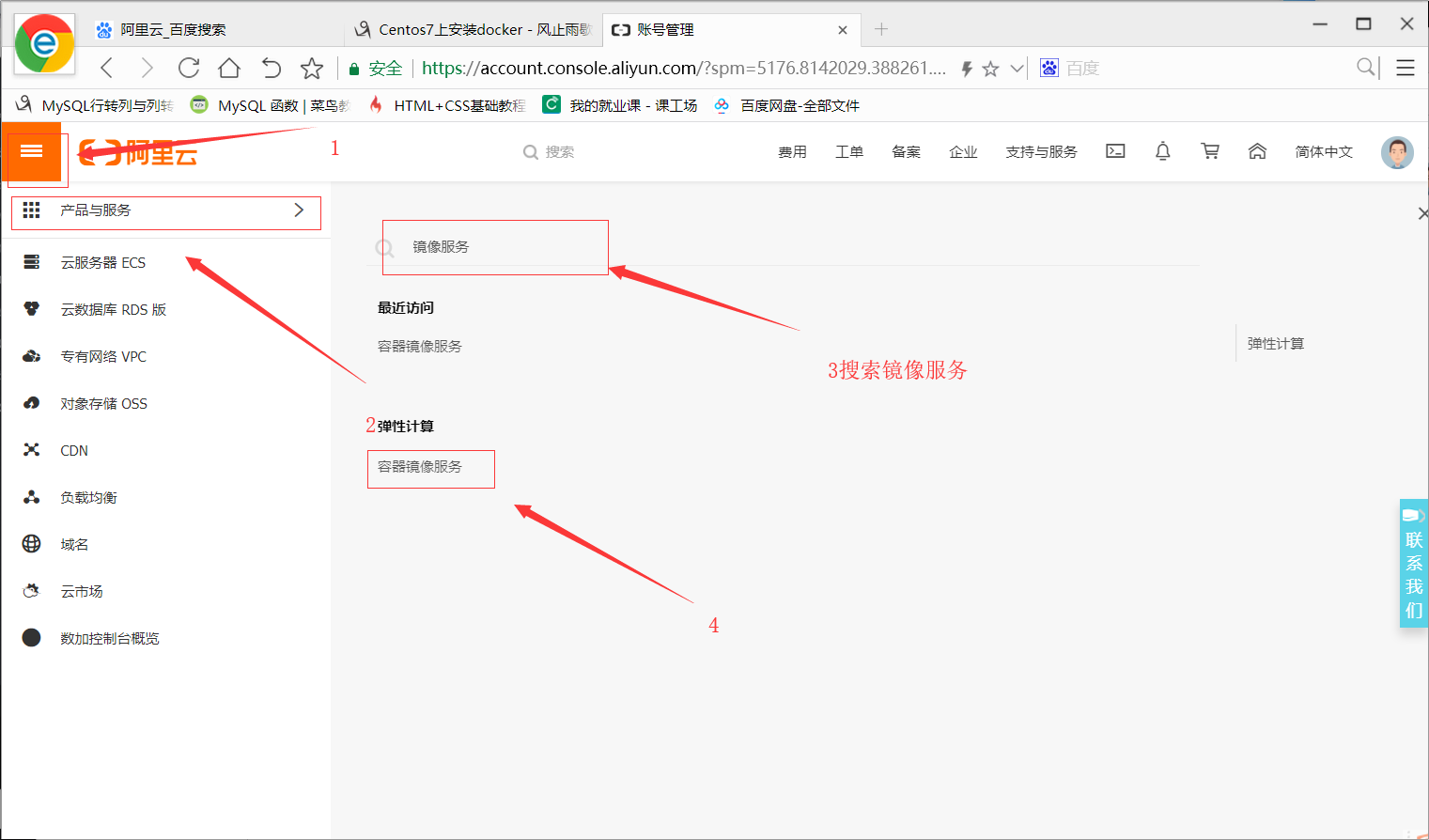Viewport: 1429px width, 840px height.
Task: Open 专有网络 VPC link
Action: [x=103, y=356]
